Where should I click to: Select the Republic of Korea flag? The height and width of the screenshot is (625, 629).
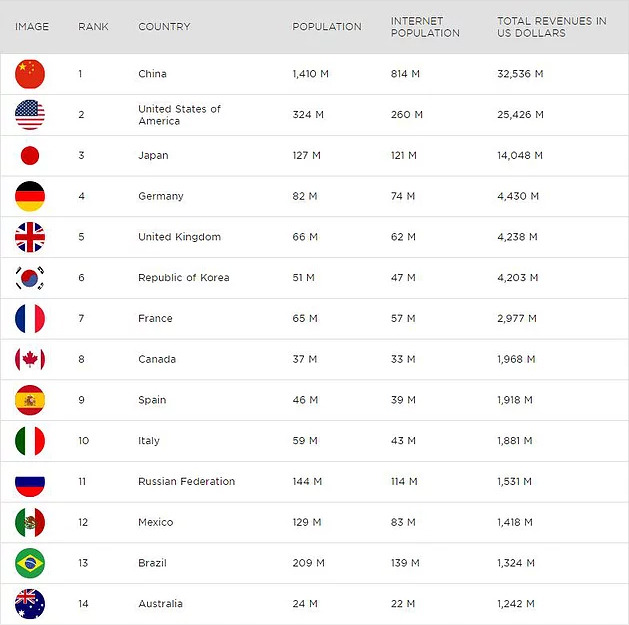30,278
